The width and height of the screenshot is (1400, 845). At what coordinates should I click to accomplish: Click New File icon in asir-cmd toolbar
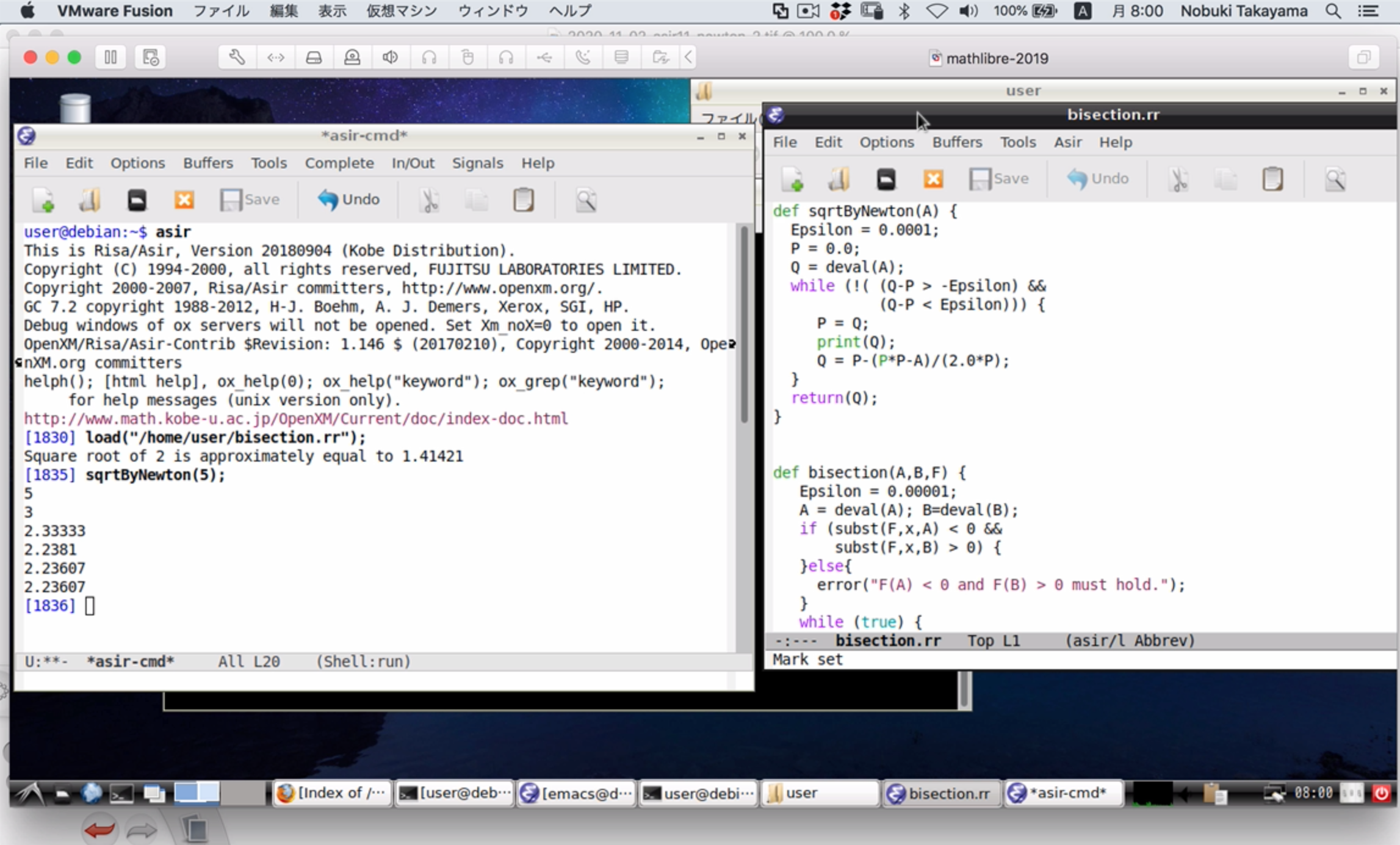44,200
